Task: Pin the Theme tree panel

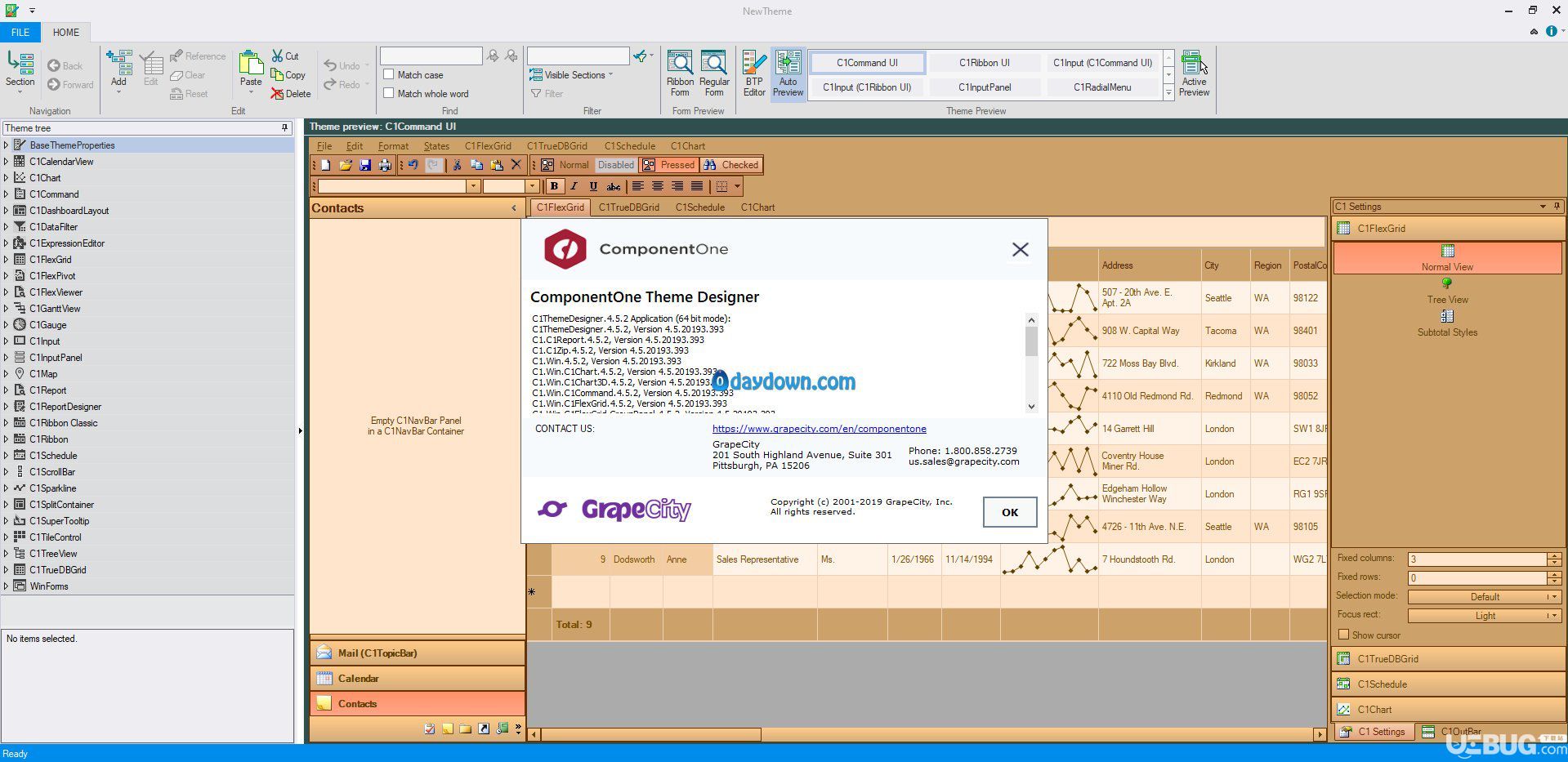Action: [x=285, y=128]
